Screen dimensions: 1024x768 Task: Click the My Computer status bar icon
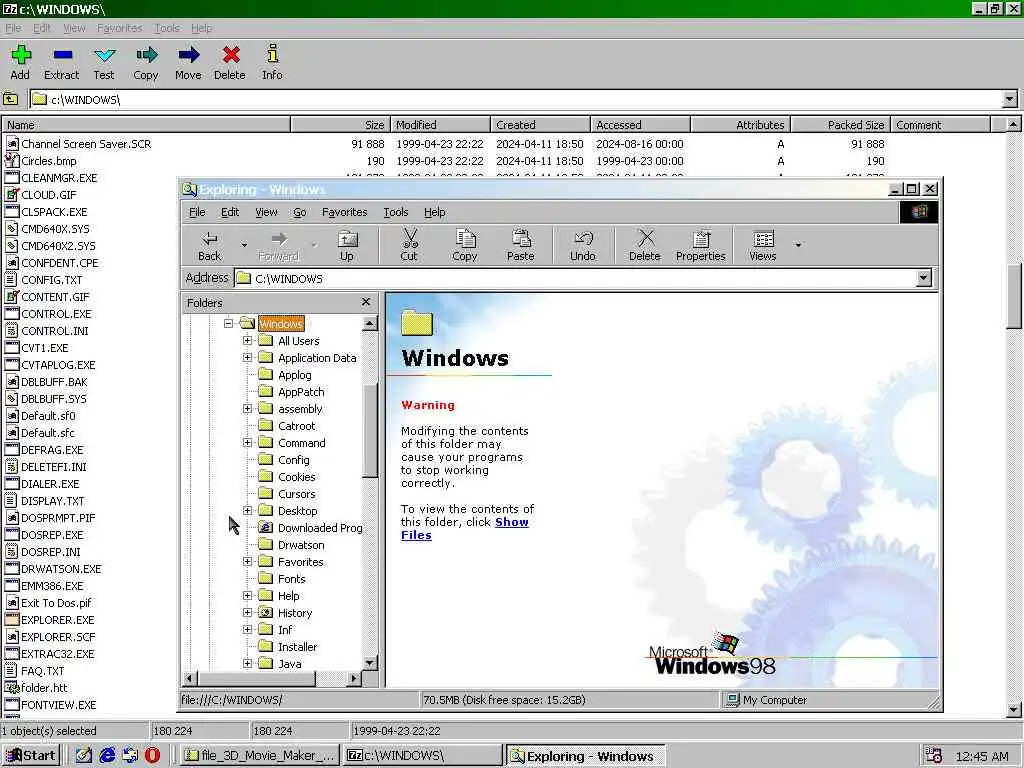(x=733, y=700)
